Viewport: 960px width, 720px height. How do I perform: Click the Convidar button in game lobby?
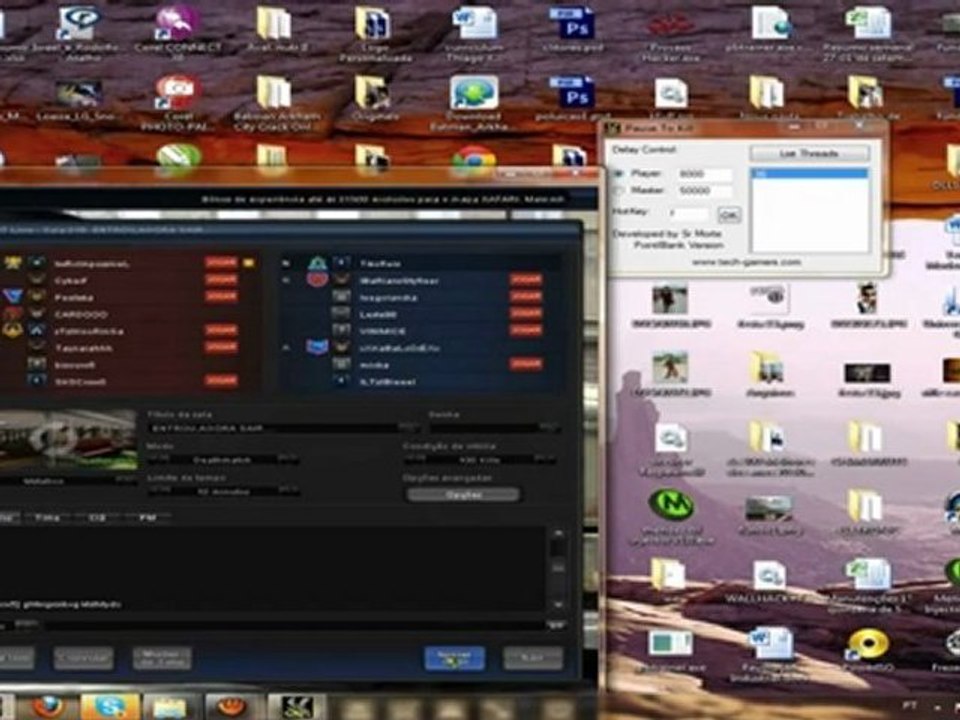pyautogui.click(x=83, y=659)
